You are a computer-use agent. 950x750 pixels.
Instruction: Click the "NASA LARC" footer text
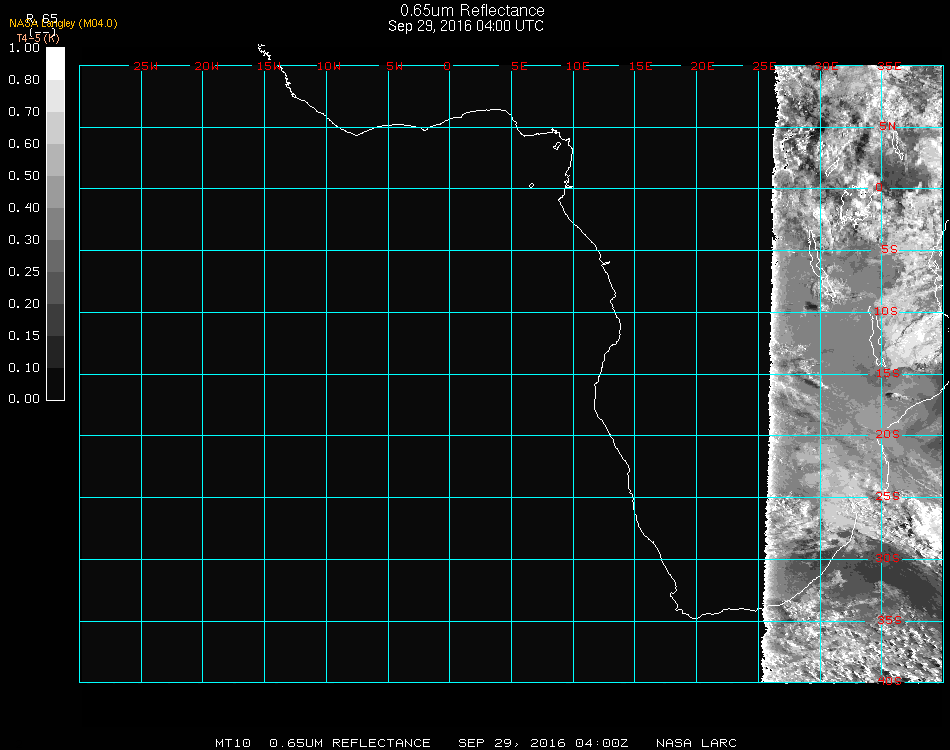[x=696, y=743]
